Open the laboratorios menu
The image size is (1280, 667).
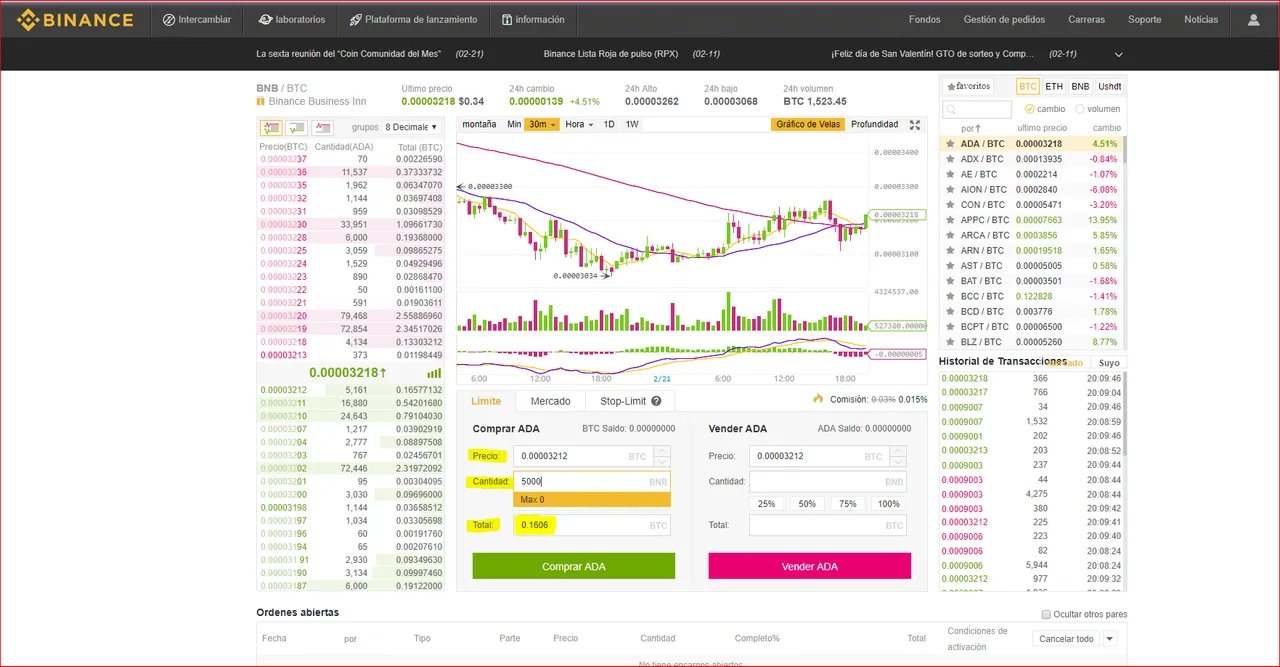coord(292,19)
